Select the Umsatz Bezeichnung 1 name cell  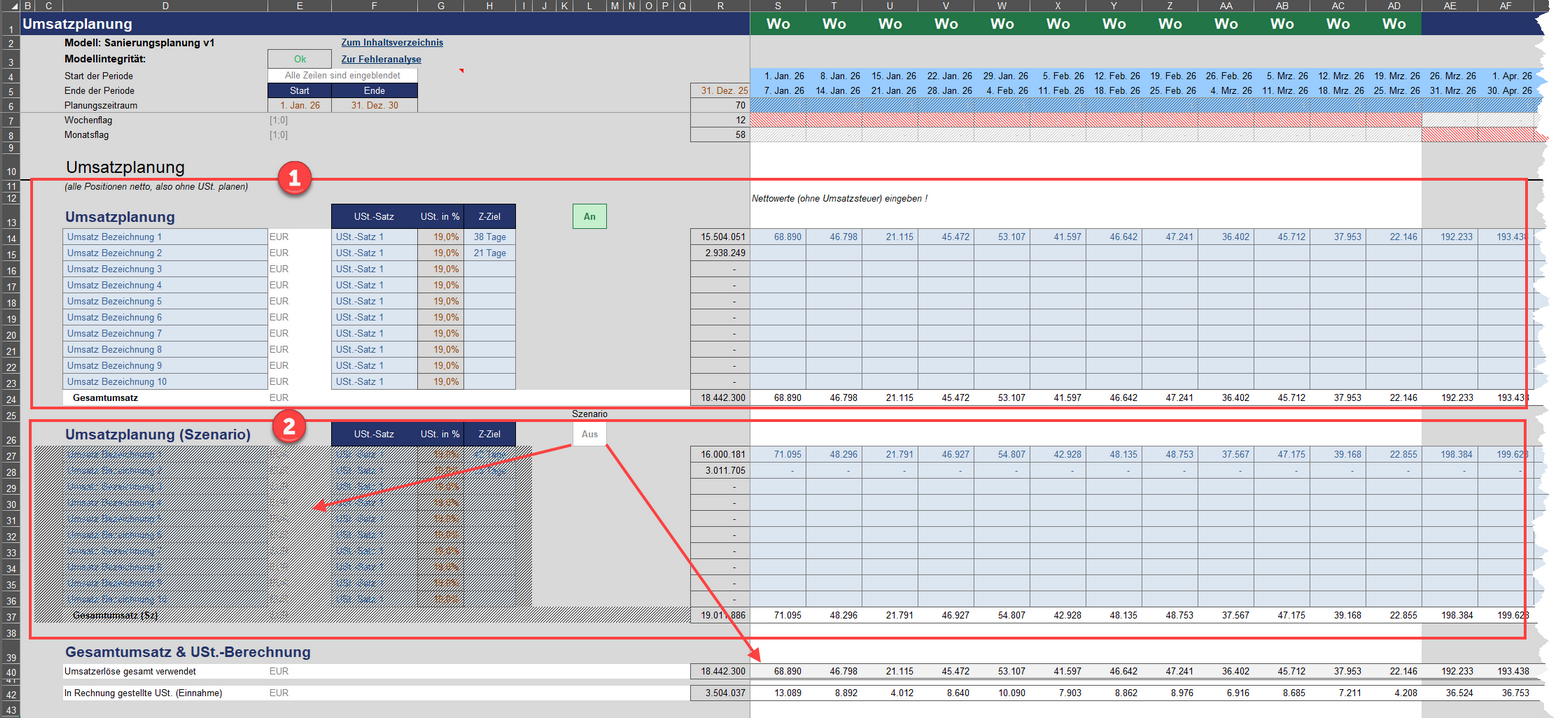click(165, 237)
